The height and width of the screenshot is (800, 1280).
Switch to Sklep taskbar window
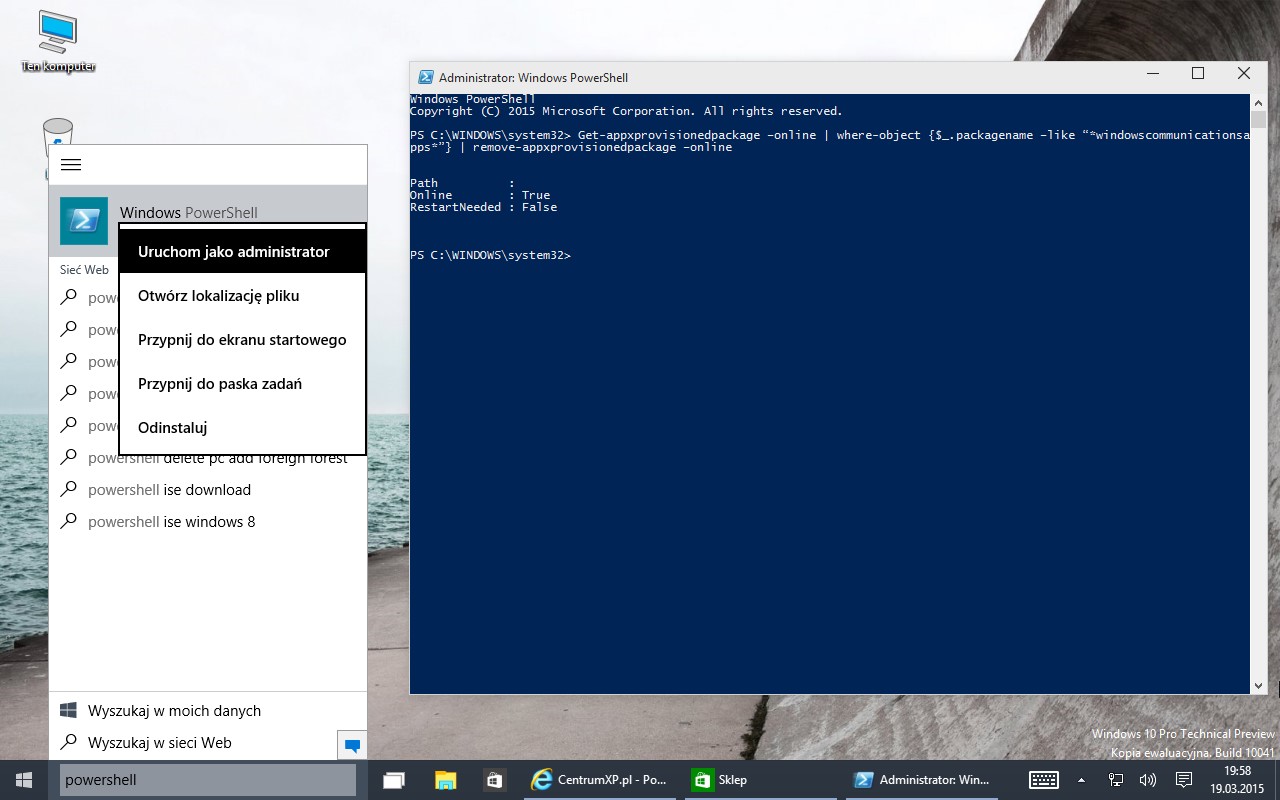760,780
